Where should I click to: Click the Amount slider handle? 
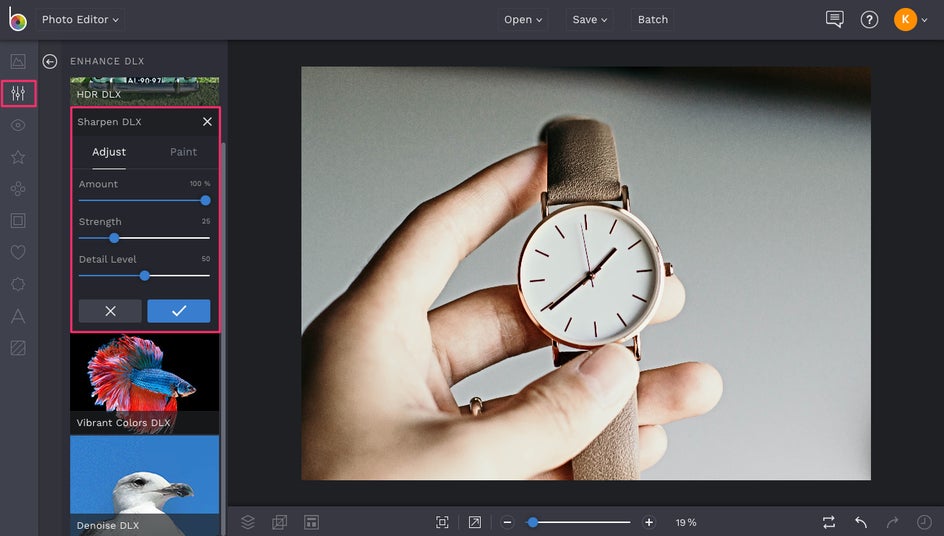(x=205, y=201)
